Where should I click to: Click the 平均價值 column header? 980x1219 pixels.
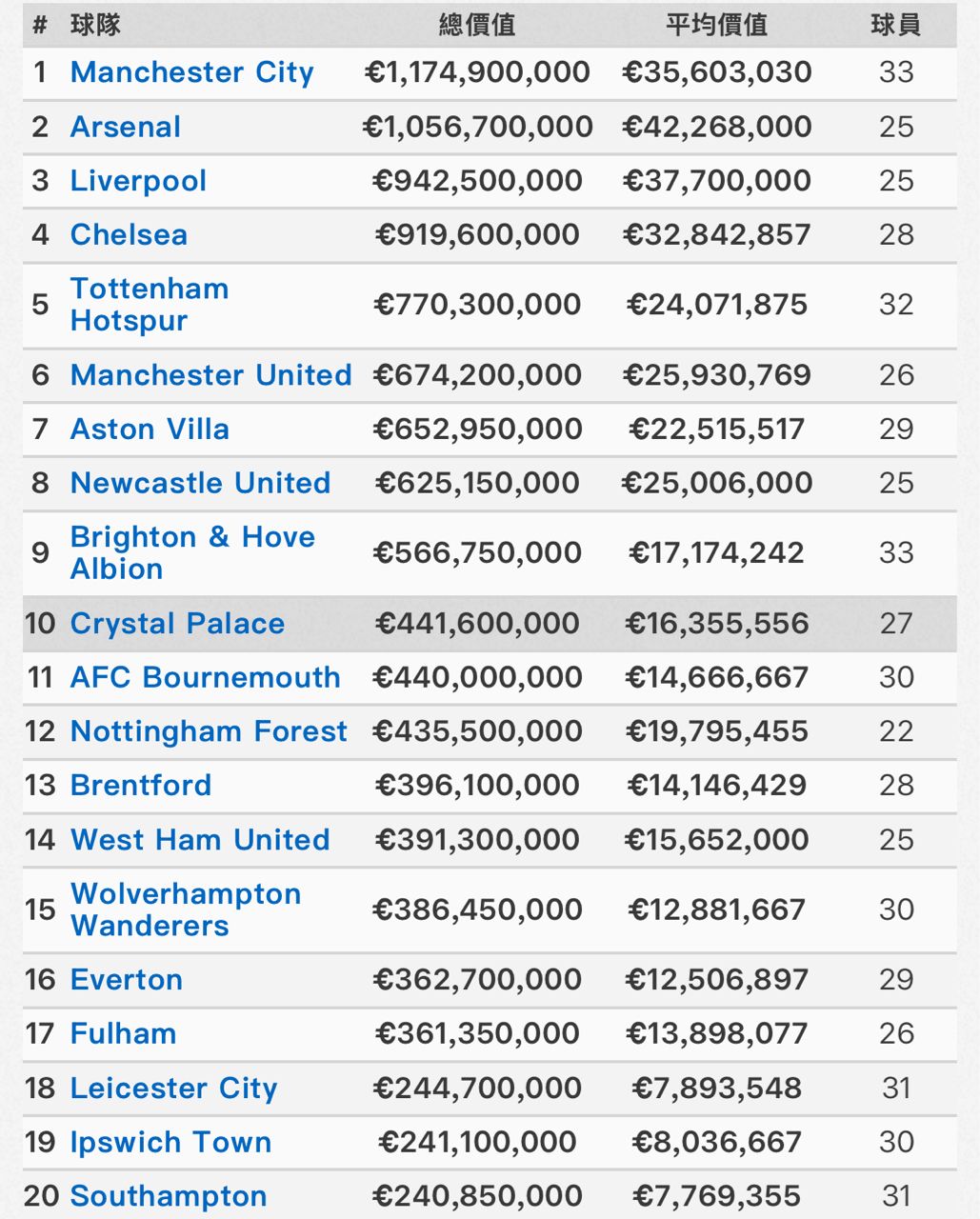(x=716, y=25)
